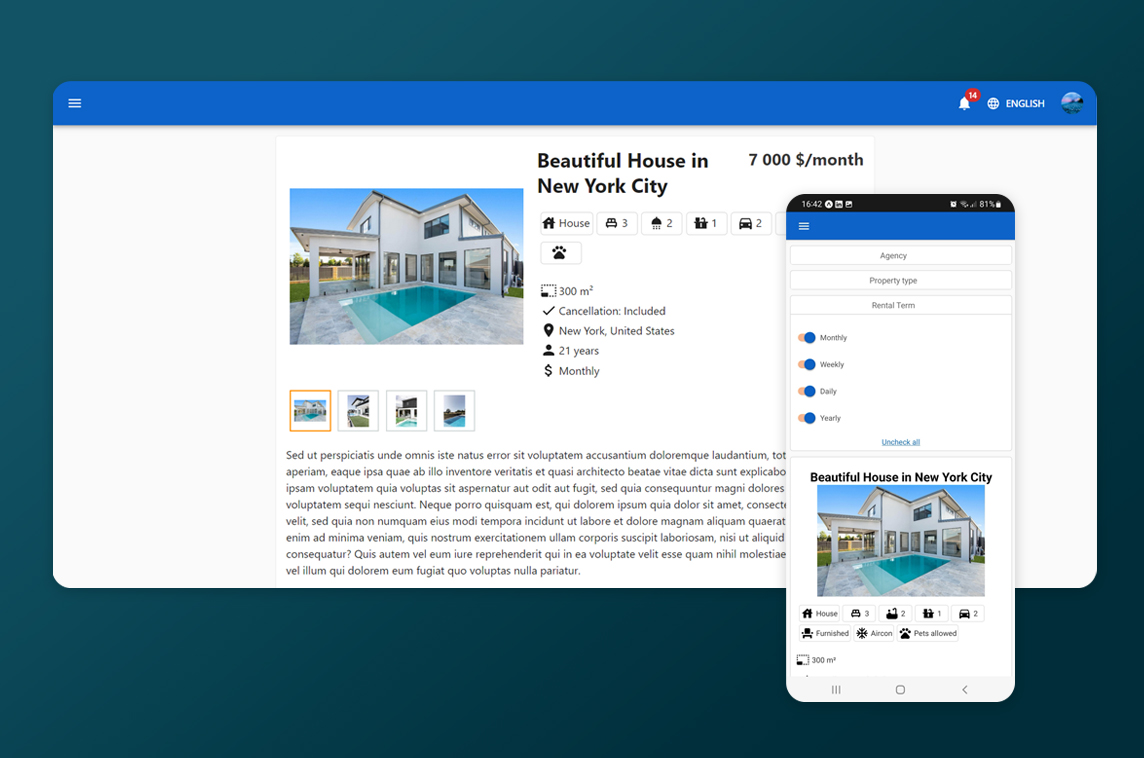Switch language via ENGLISH button
The image size is (1144, 758).
(x=1024, y=104)
